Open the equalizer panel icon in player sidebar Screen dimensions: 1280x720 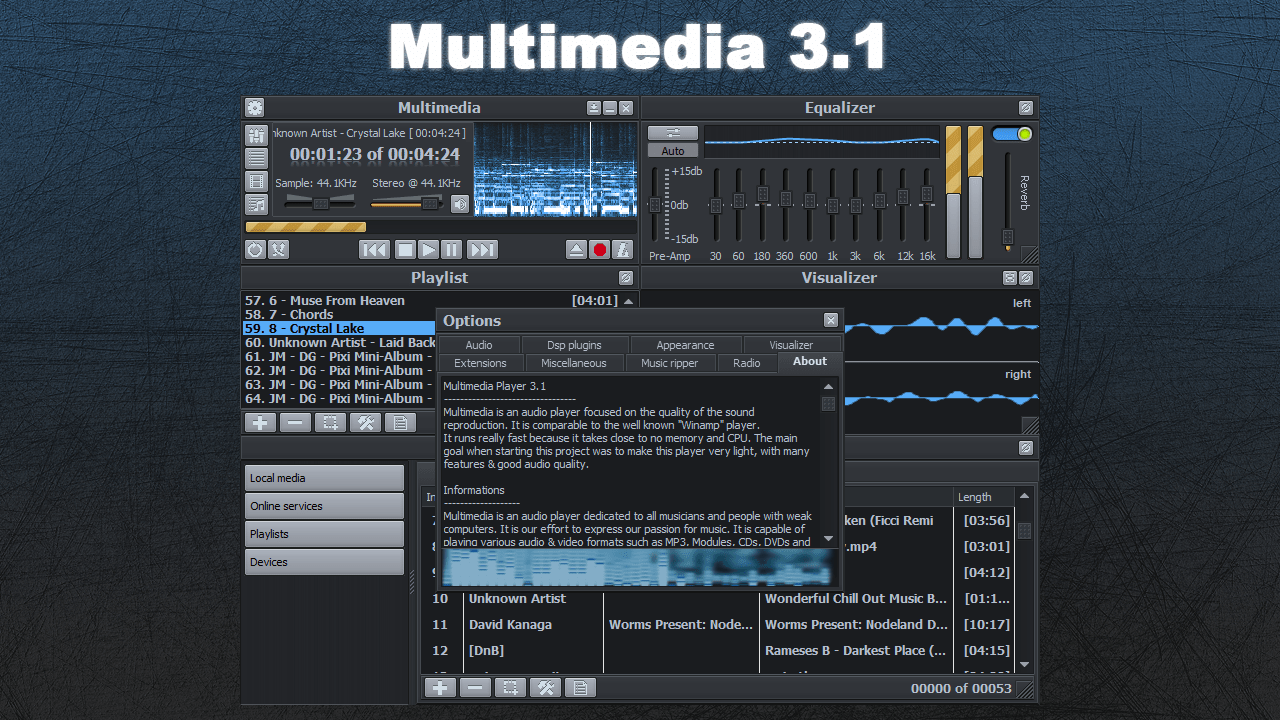257,135
